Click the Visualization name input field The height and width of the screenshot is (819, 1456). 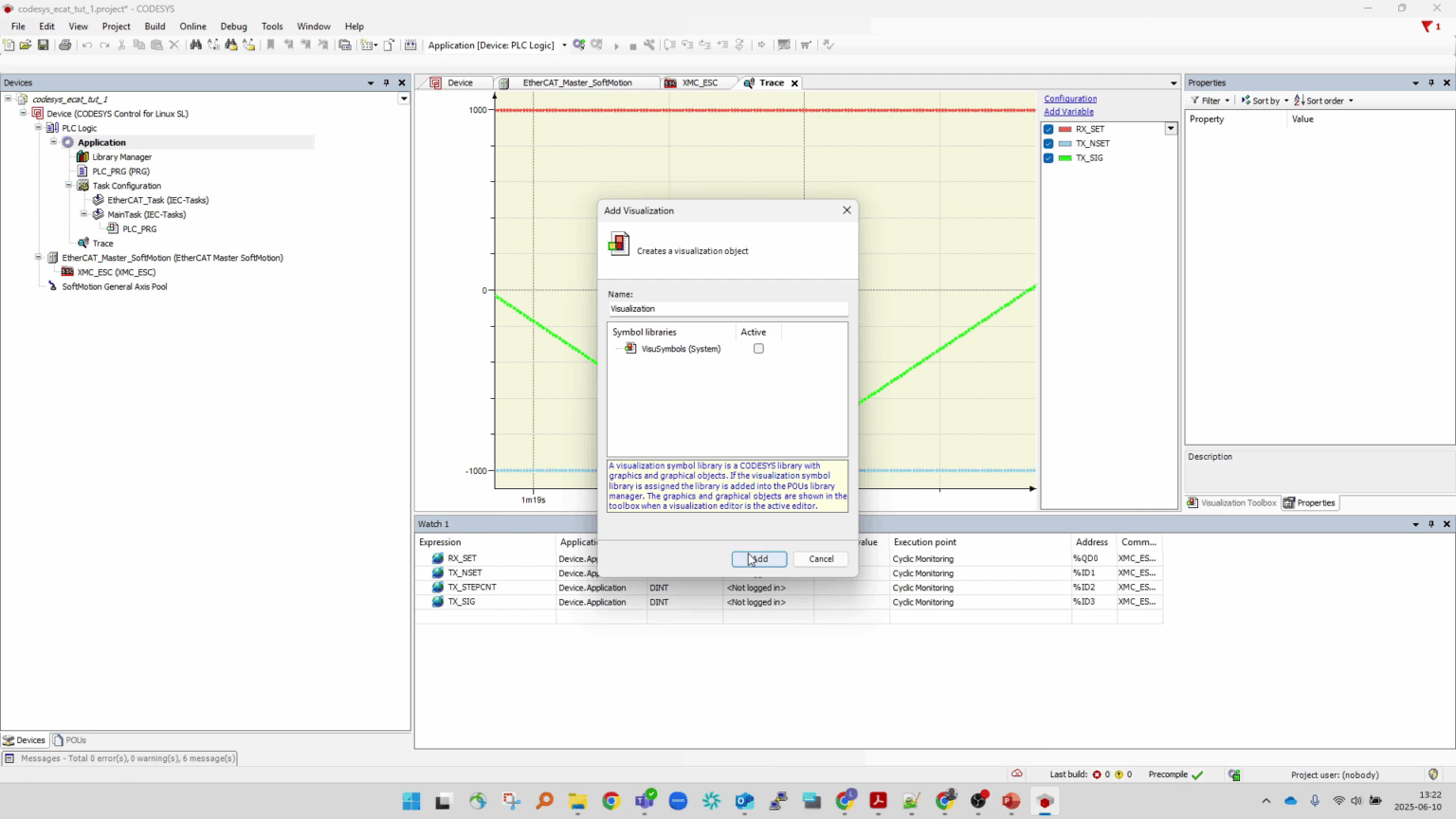tap(727, 308)
